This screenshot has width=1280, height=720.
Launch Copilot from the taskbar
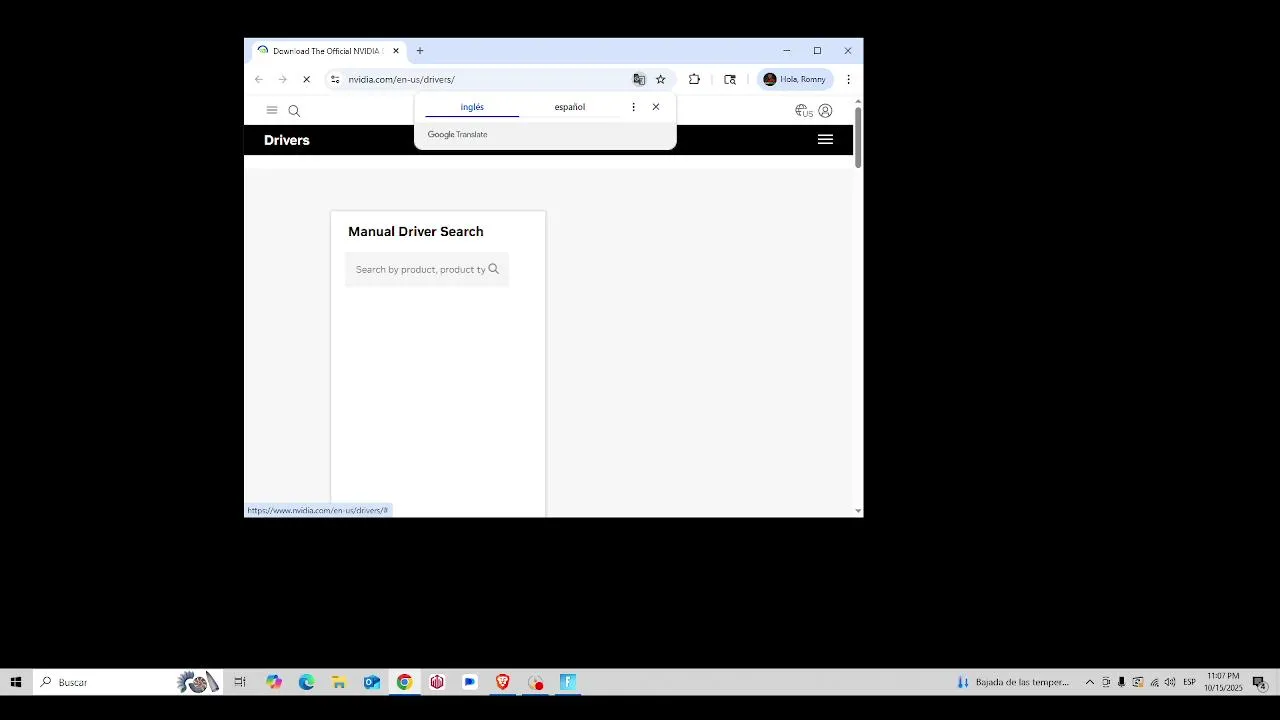tap(274, 682)
